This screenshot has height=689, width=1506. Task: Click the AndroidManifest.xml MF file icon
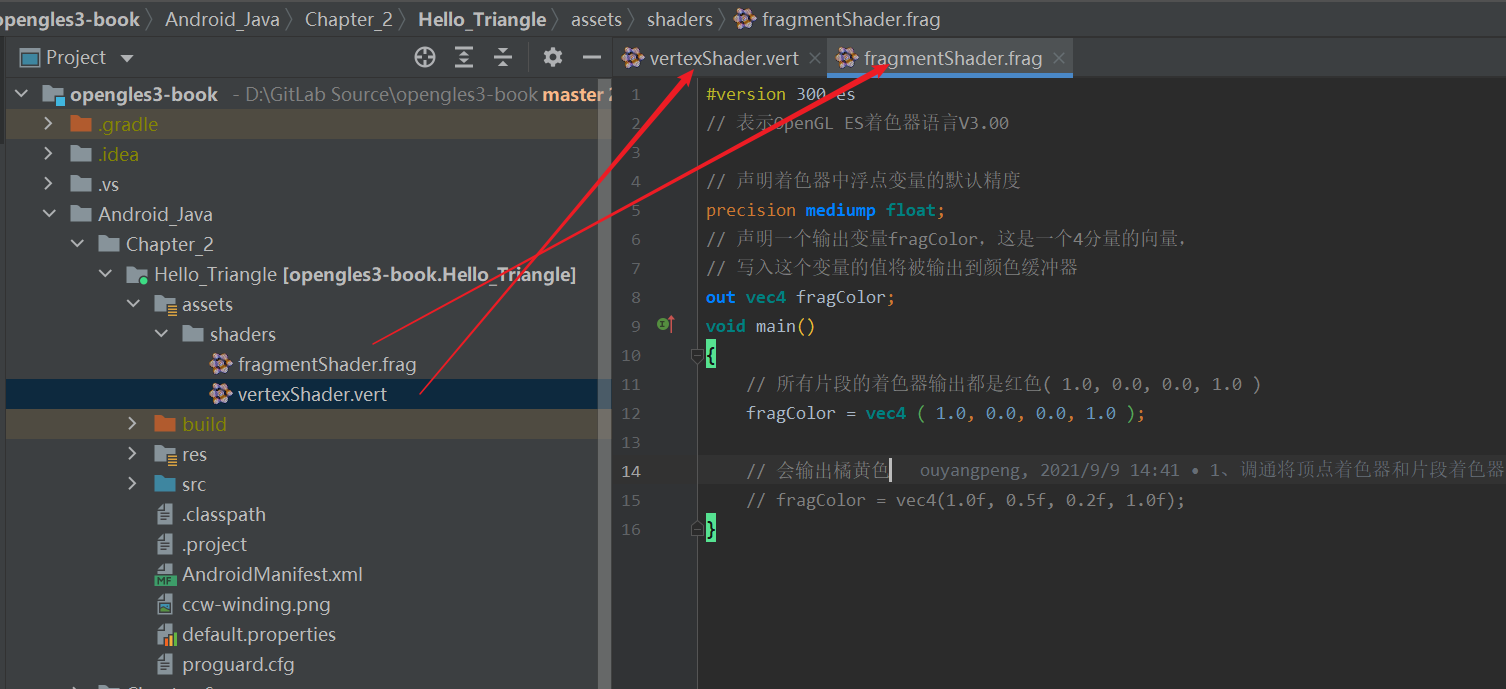[165, 574]
